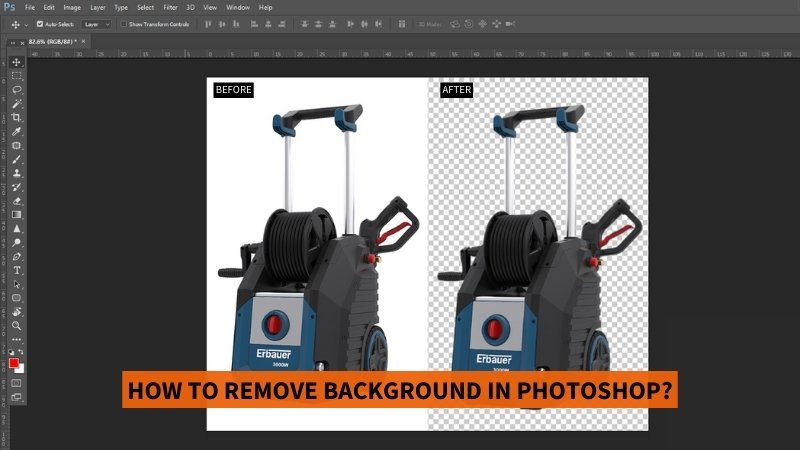This screenshot has height=450, width=800.
Task: Open the Auto-Select Layer dropdown
Action: (x=96, y=24)
